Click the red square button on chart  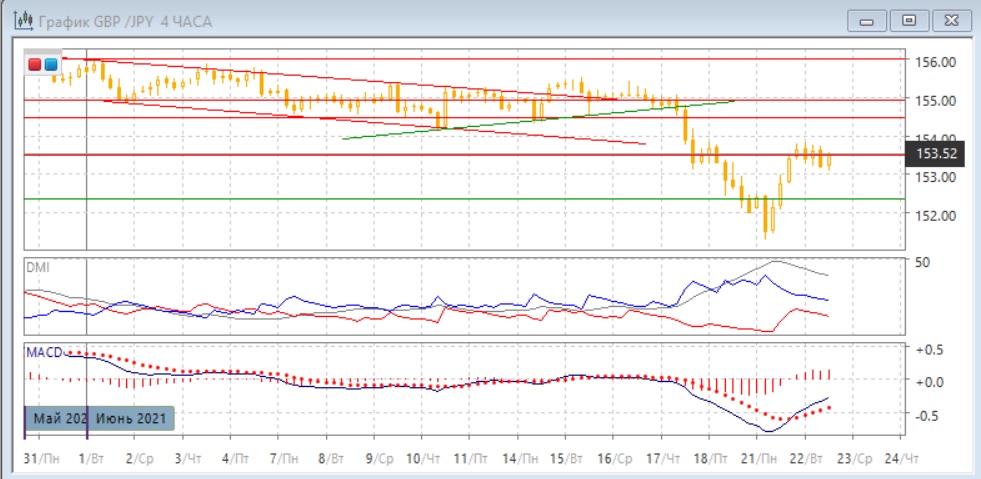point(35,64)
